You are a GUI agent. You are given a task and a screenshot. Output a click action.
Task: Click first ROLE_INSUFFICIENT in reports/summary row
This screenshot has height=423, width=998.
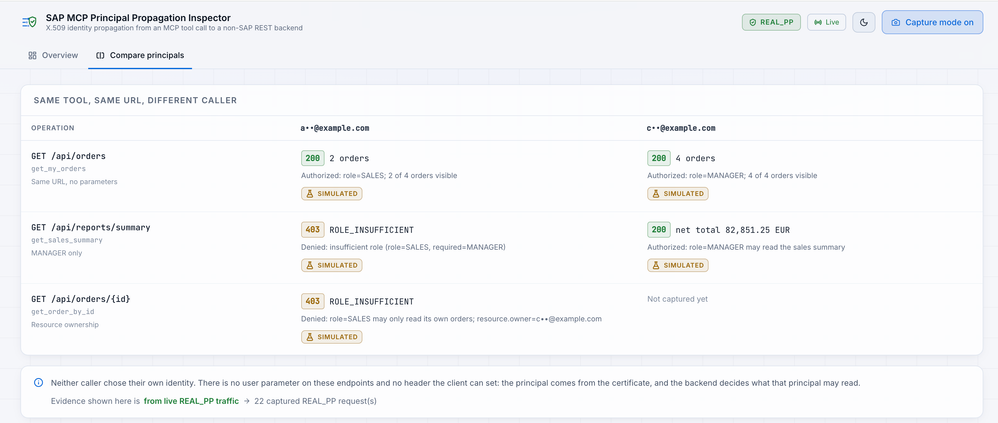point(371,230)
